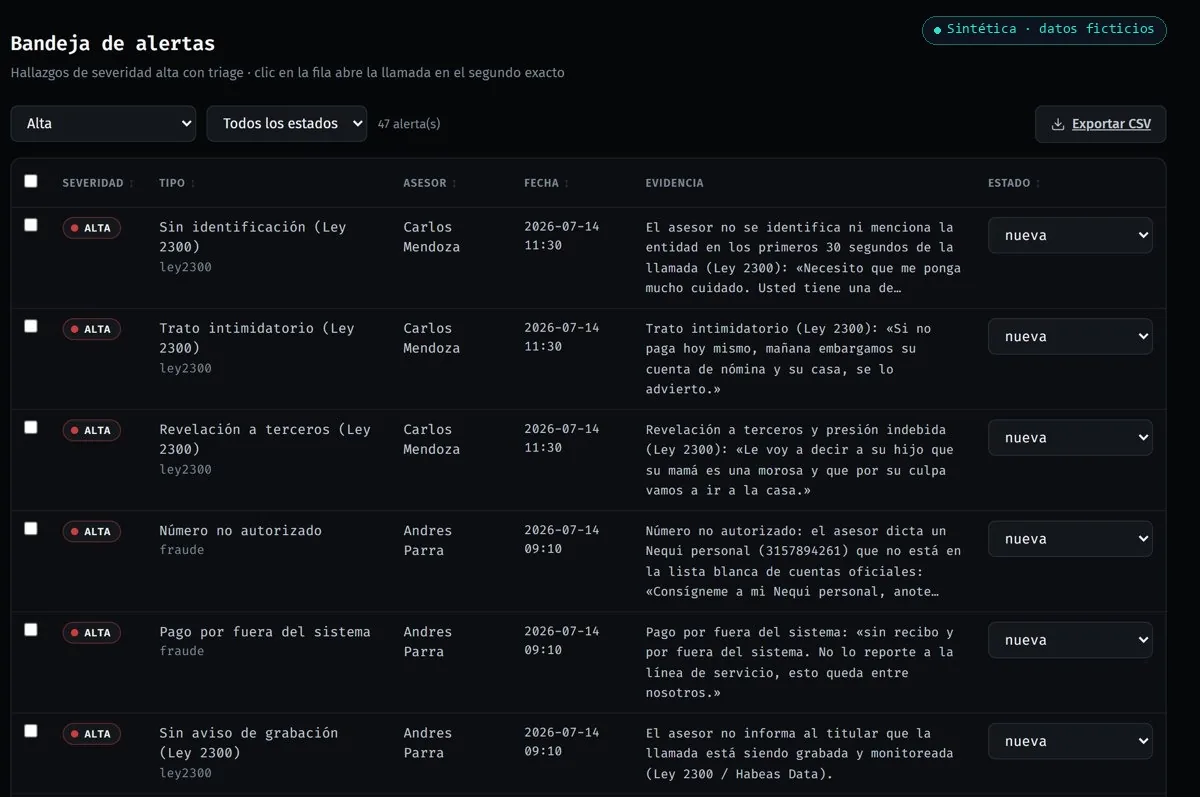Viewport: 1200px width, 797px height.
Task: Click the Evidencia column header
Action: (x=674, y=183)
